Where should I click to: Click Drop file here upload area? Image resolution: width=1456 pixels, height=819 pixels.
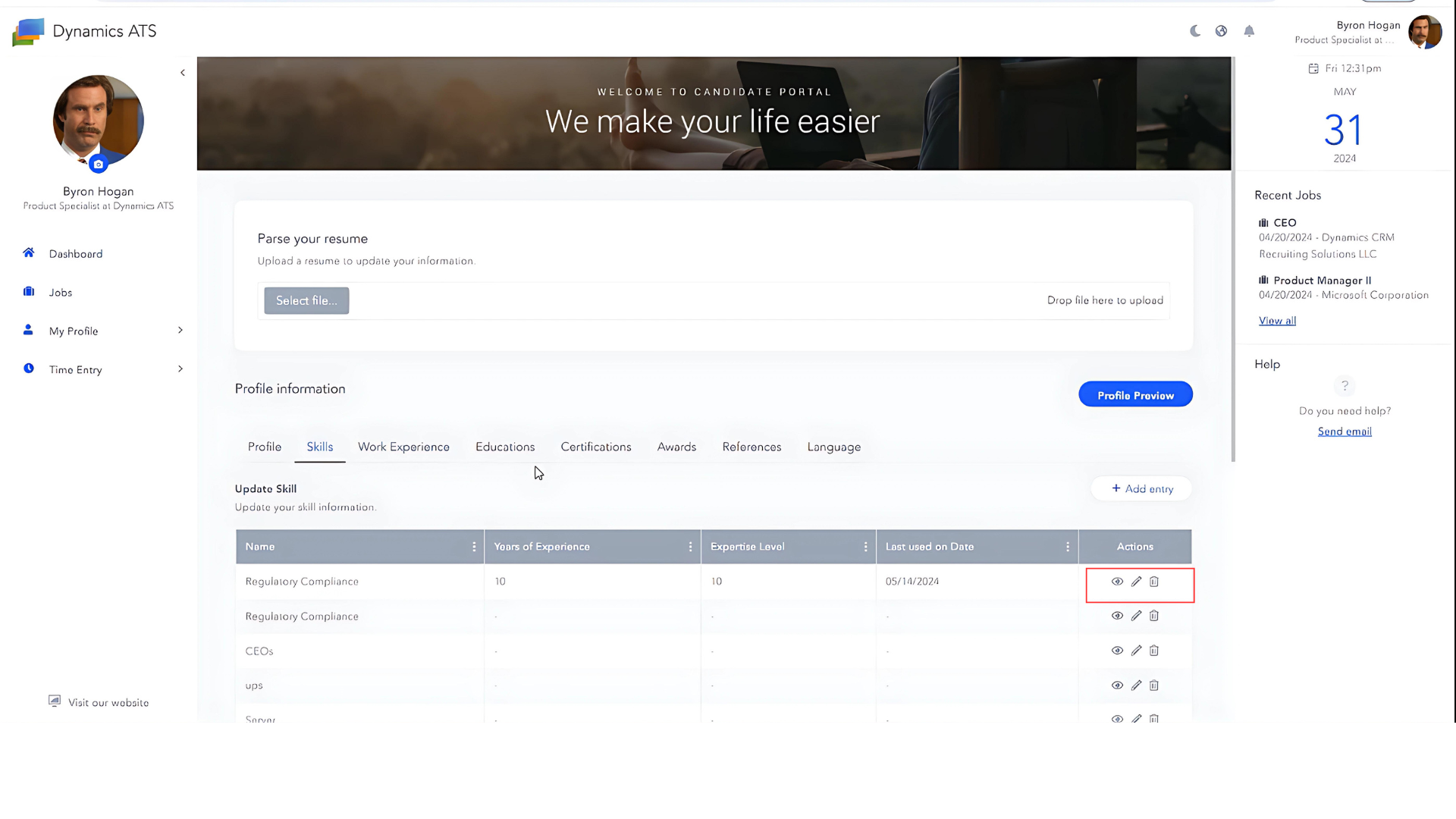tap(1105, 300)
